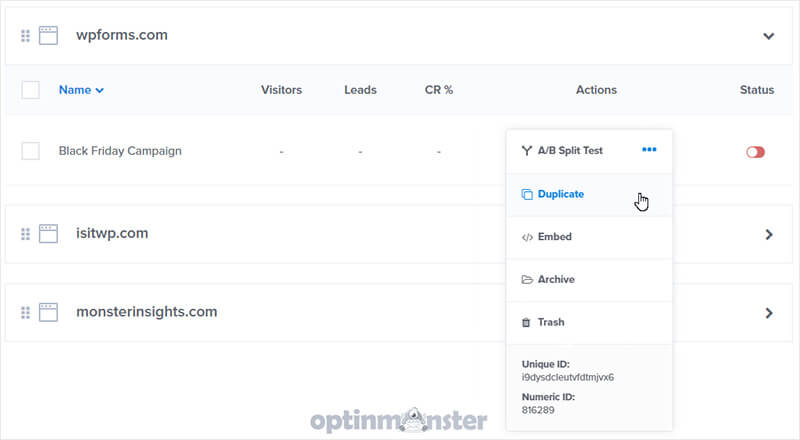Click the wpforms.com site title
800x440 pixels.
[122, 35]
